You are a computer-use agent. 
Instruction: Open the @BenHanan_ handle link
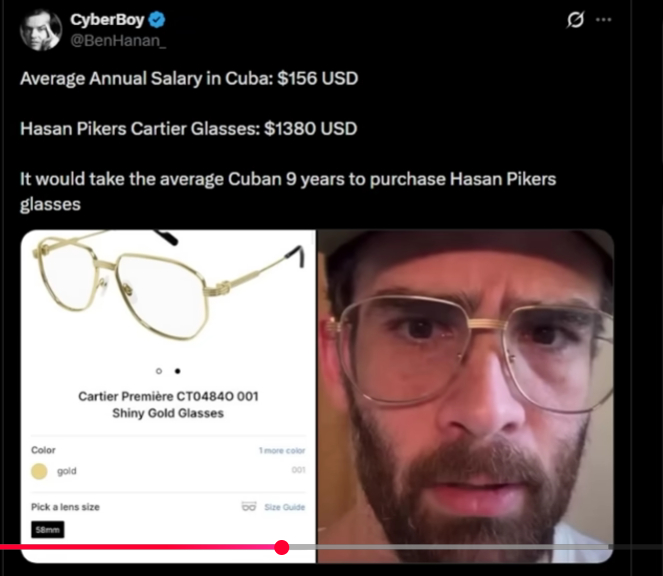(x=118, y=41)
